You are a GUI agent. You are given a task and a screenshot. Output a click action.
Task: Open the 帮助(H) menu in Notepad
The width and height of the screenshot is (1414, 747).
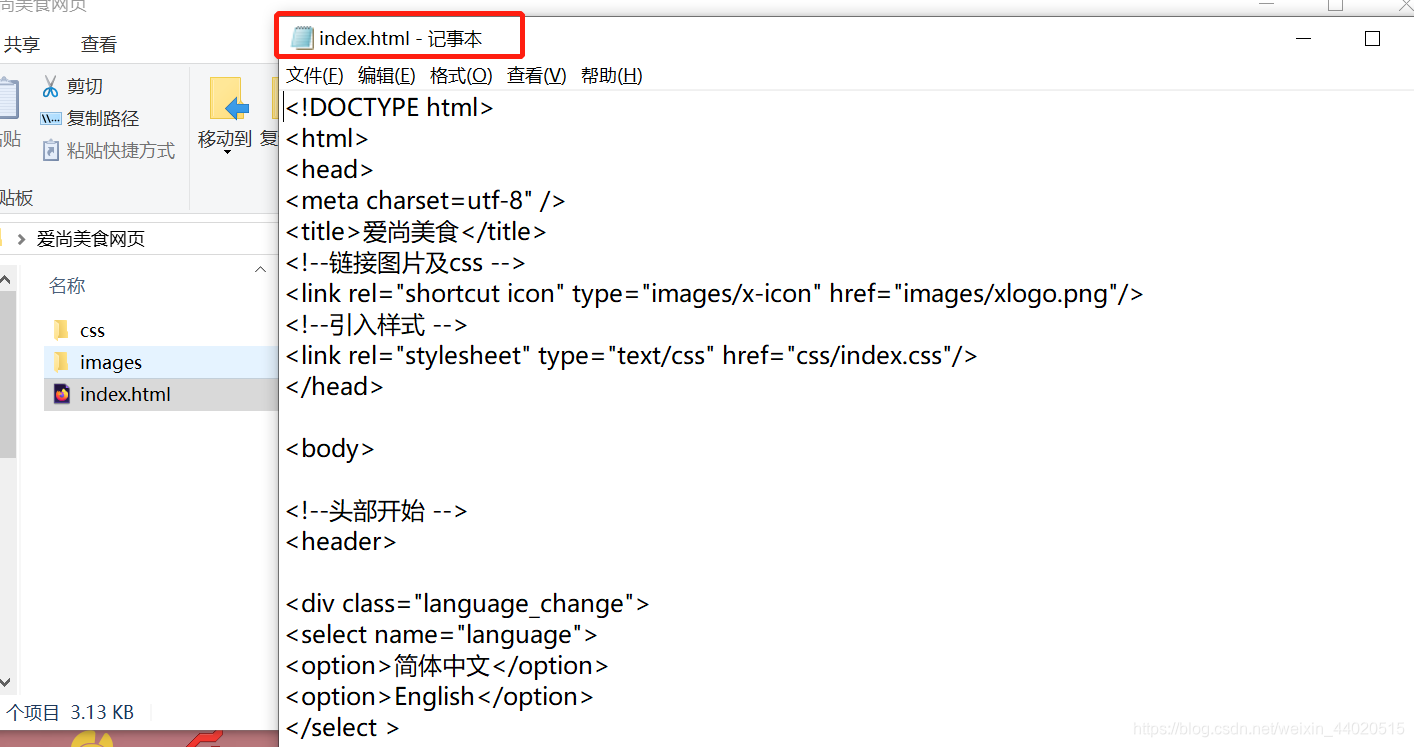[x=612, y=75]
